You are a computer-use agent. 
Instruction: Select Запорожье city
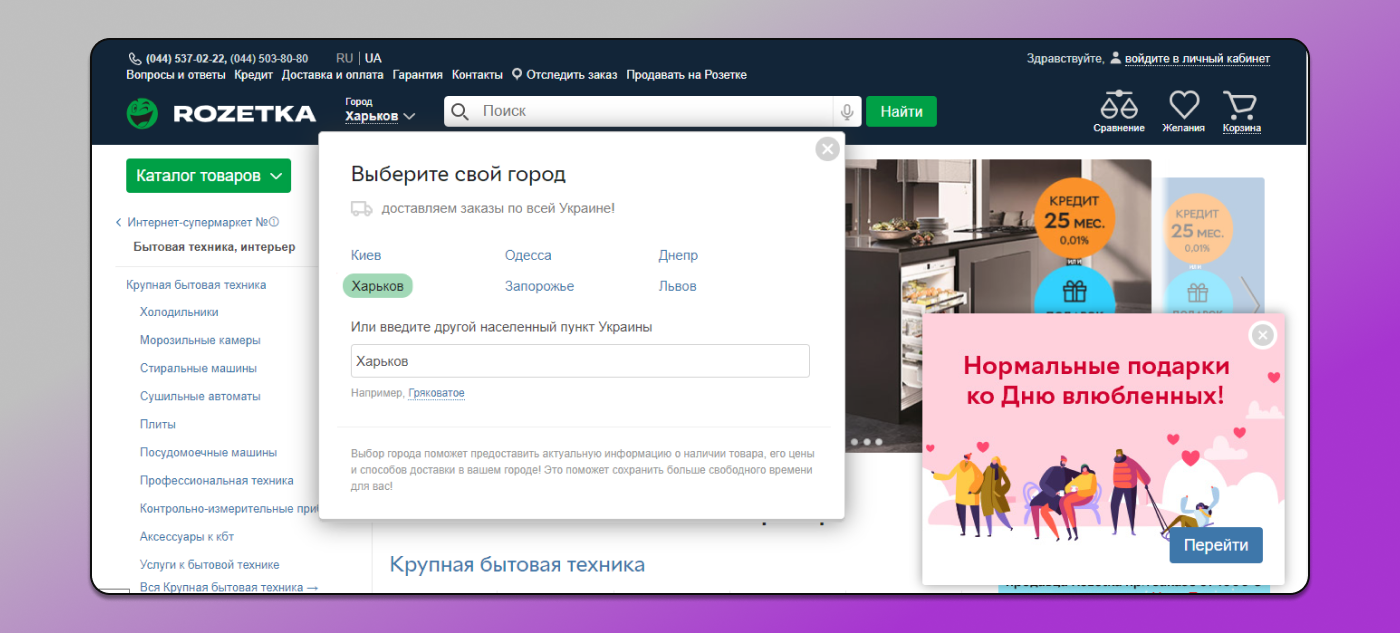pos(540,286)
